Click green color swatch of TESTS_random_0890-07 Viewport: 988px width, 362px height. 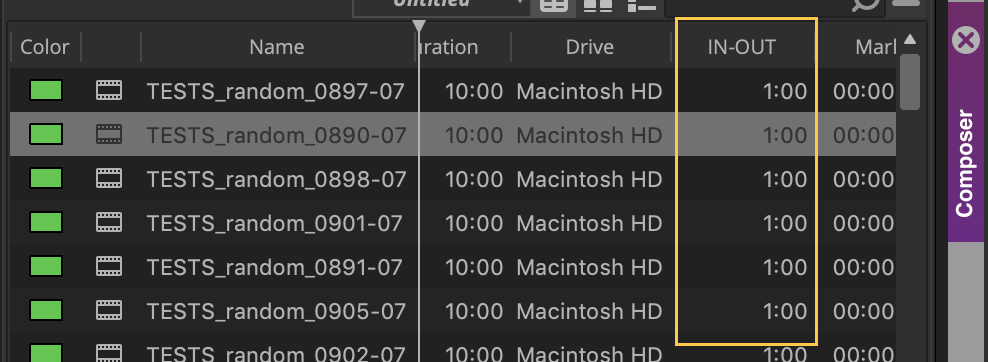tap(46, 134)
